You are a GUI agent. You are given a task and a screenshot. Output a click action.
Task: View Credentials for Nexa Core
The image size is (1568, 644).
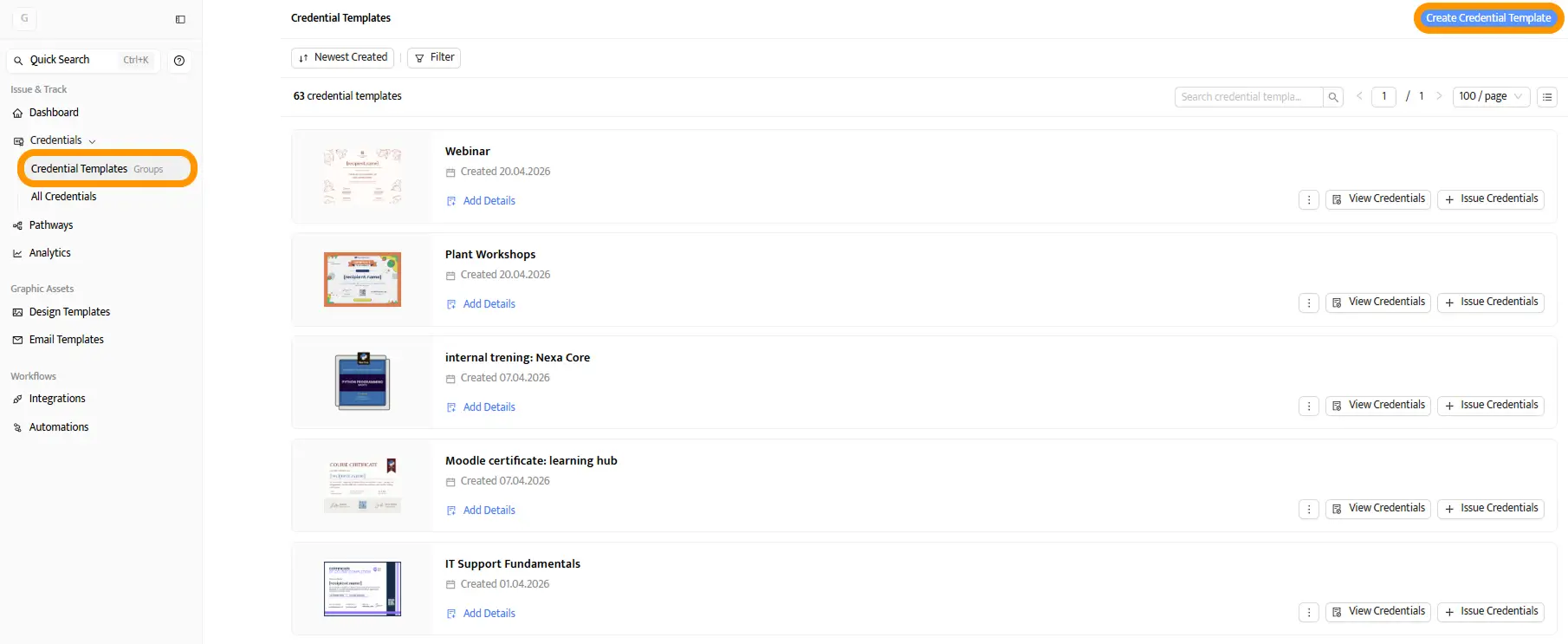(x=1378, y=406)
